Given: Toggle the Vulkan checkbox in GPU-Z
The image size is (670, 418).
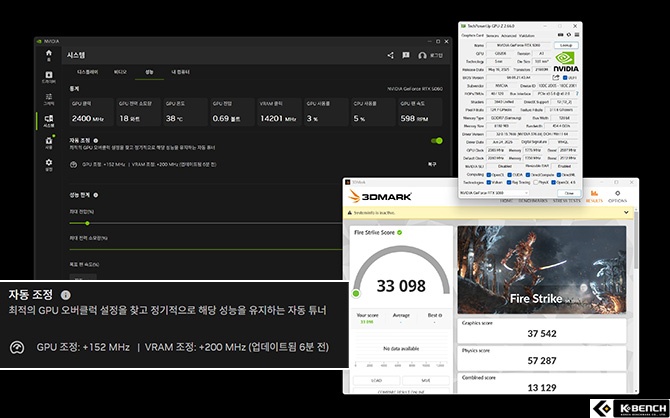Looking at the screenshot, I should click(x=488, y=183).
